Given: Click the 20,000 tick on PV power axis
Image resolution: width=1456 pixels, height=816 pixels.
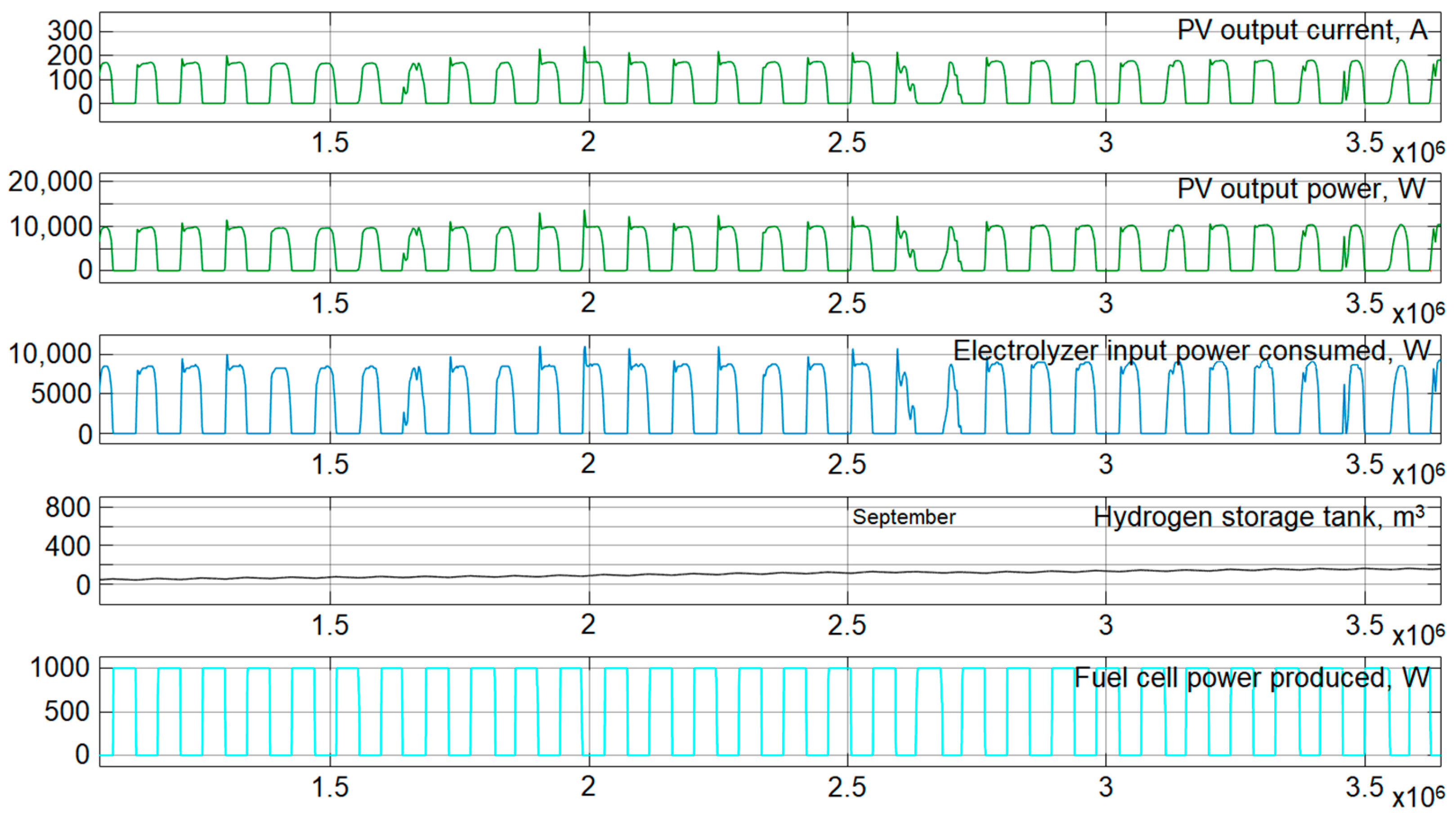Looking at the screenshot, I should (50, 182).
